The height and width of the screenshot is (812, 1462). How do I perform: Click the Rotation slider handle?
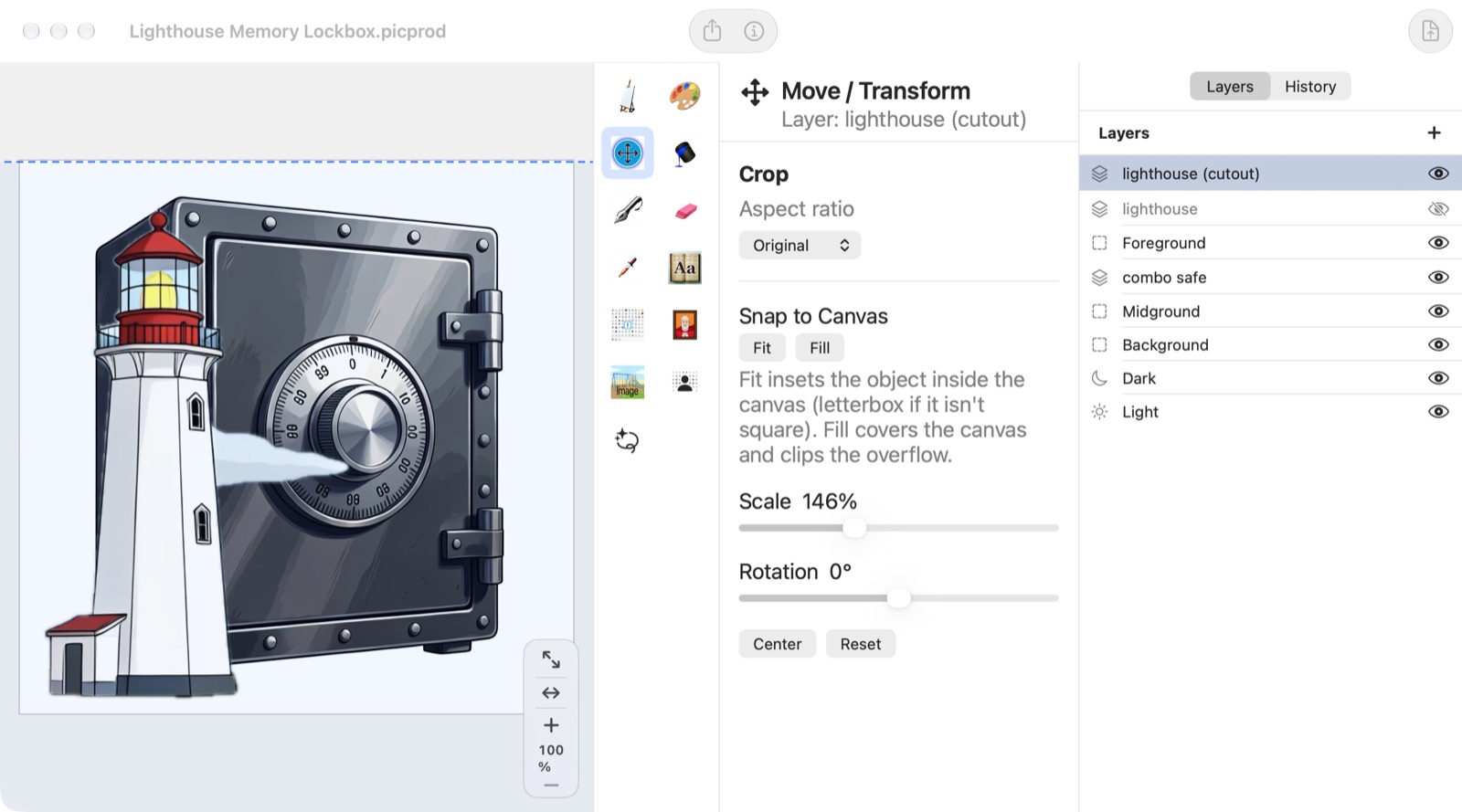[x=899, y=598]
